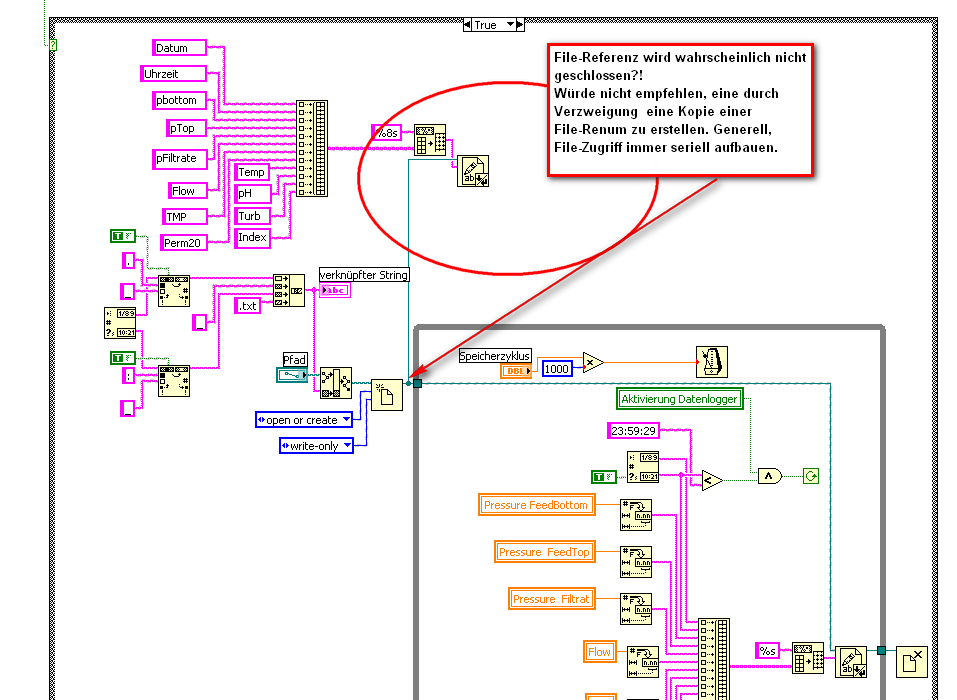Viewport: 957px width, 700px height.
Task: Click the Number To Fractional String node for Pressure FeedBottom
Action: click(636, 515)
